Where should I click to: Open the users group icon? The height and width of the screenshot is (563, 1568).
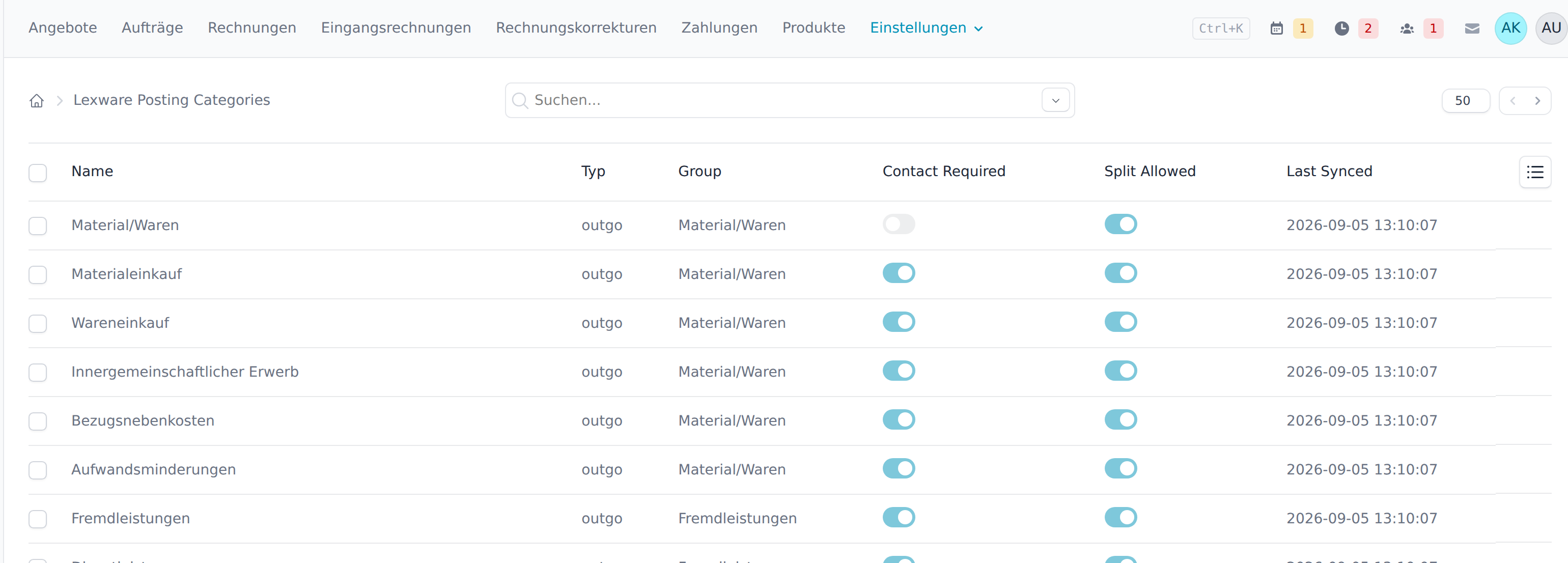click(x=1407, y=28)
